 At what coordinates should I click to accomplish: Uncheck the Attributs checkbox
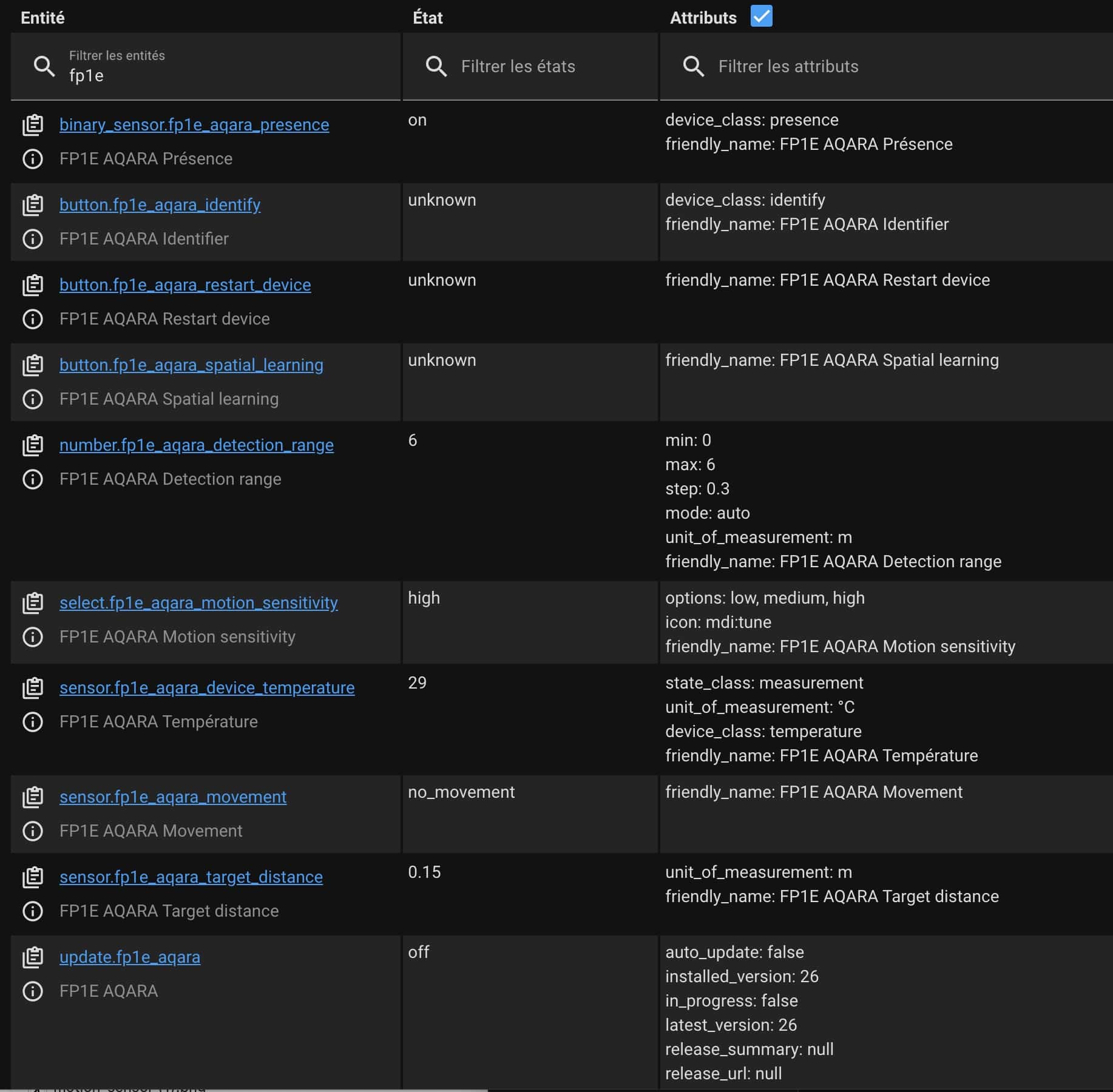point(762,16)
